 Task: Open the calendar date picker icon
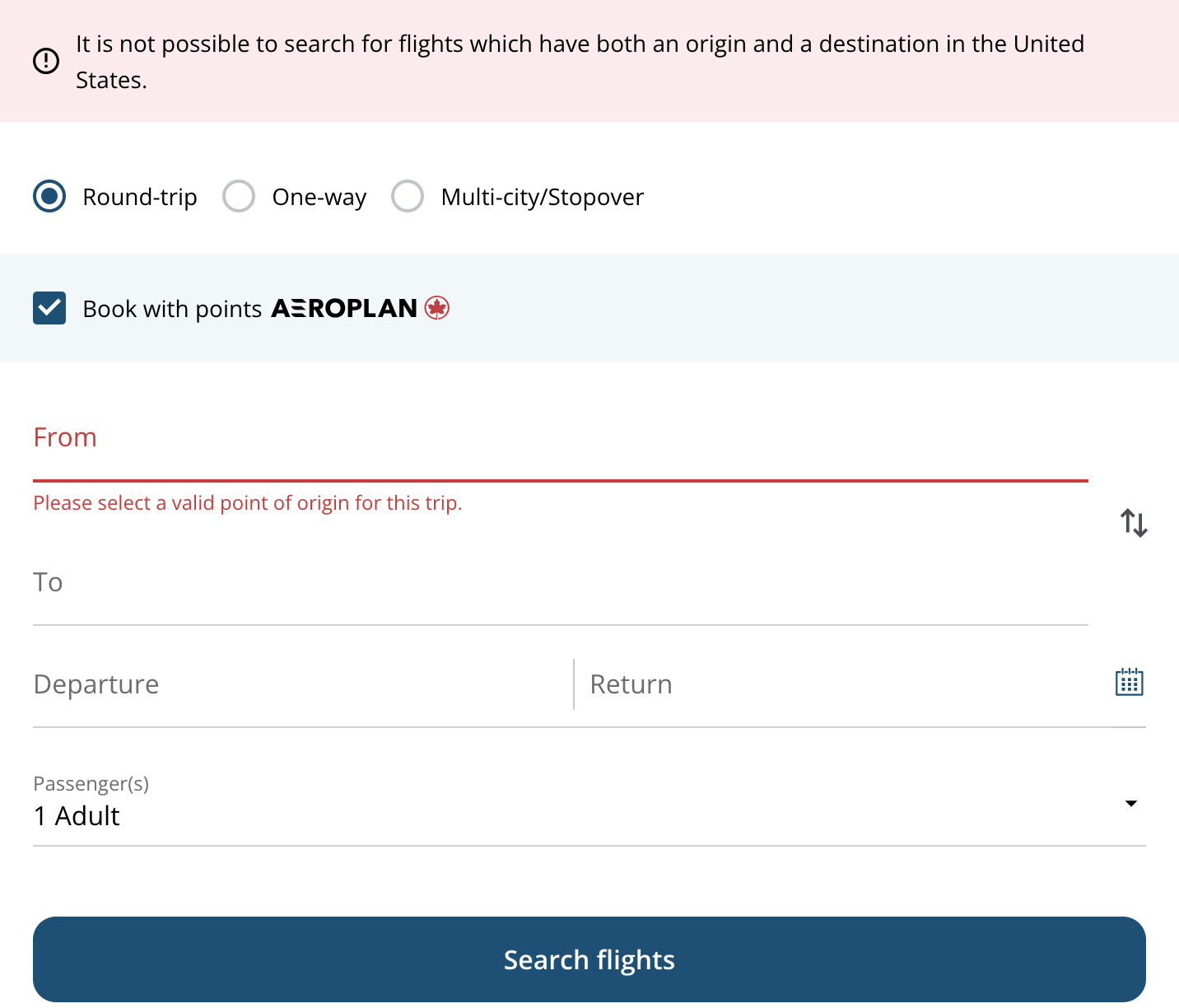click(1129, 683)
